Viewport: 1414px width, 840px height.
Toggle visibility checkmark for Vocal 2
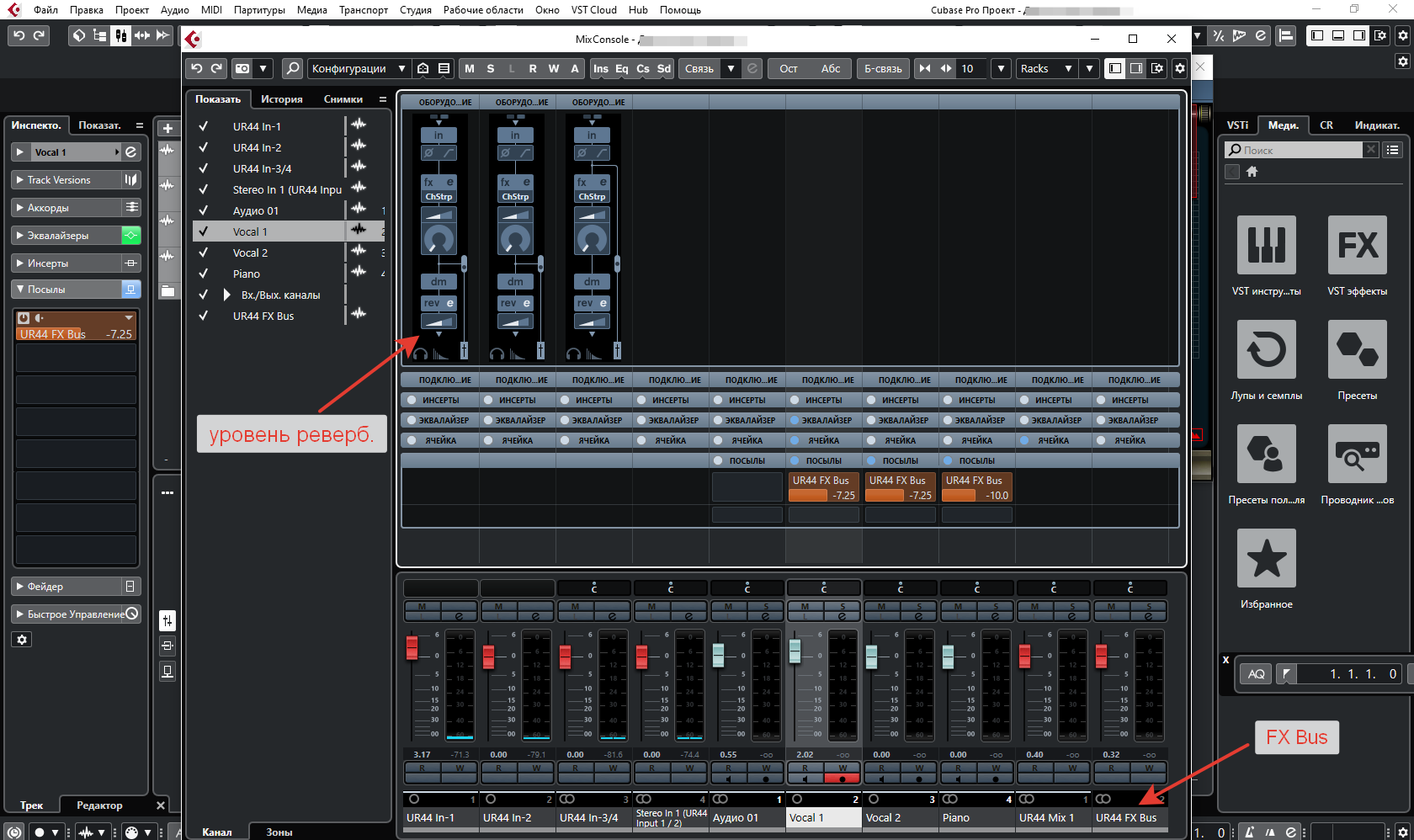pos(203,253)
